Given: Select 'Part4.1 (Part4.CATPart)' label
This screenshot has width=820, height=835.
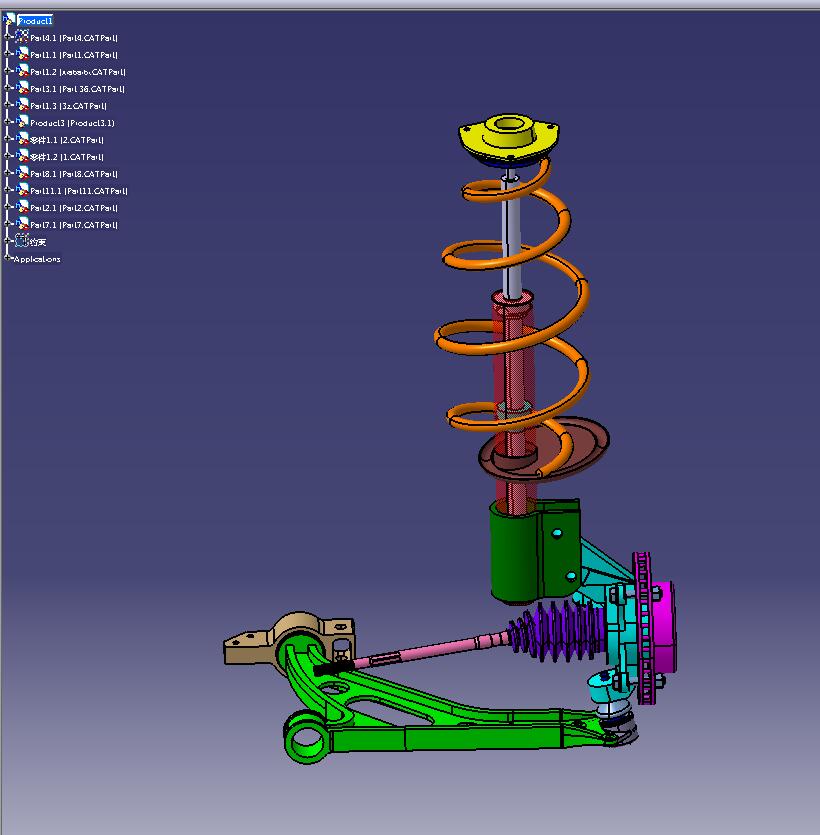Looking at the screenshot, I should tap(73, 38).
